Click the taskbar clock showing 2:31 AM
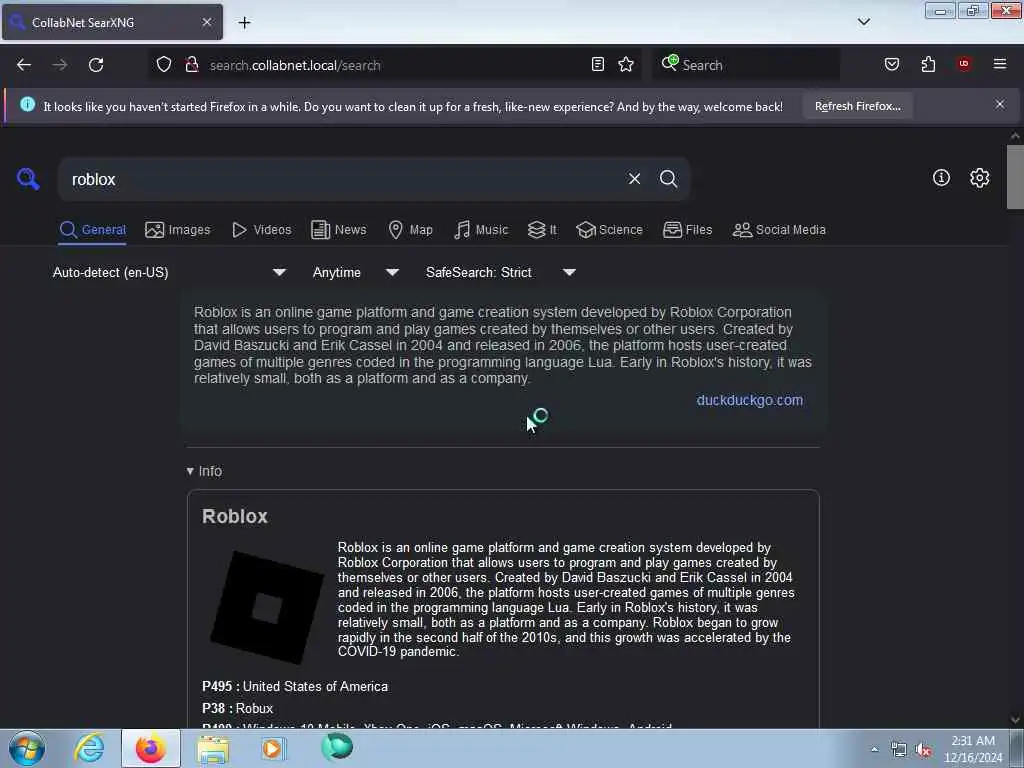The width and height of the screenshot is (1024, 768). pyautogui.click(x=973, y=749)
